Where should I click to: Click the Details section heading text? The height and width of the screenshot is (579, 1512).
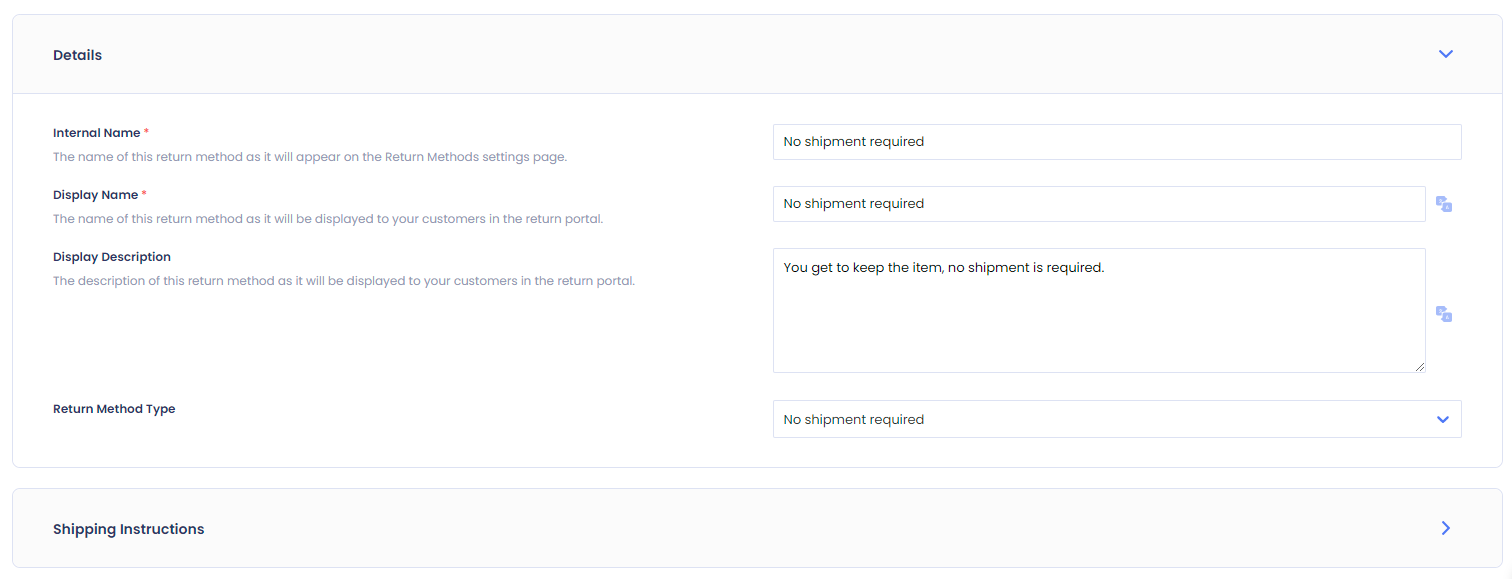pos(78,55)
